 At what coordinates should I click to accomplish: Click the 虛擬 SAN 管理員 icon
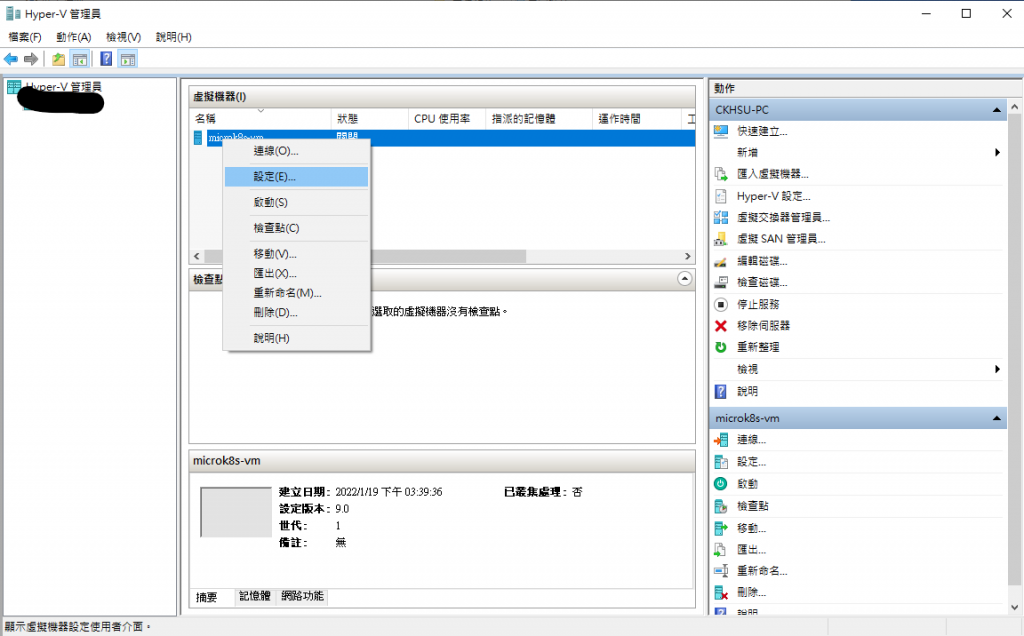(721, 239)
